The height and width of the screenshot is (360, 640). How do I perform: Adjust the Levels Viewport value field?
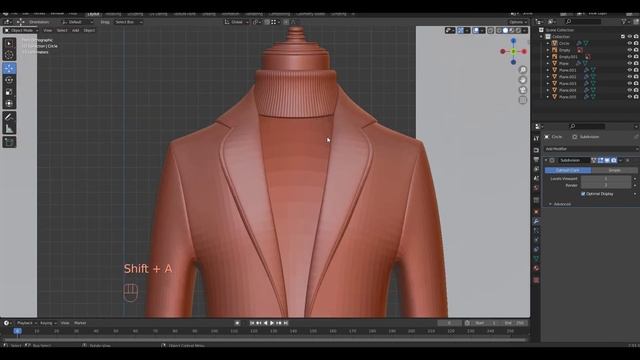pos(606,179)
